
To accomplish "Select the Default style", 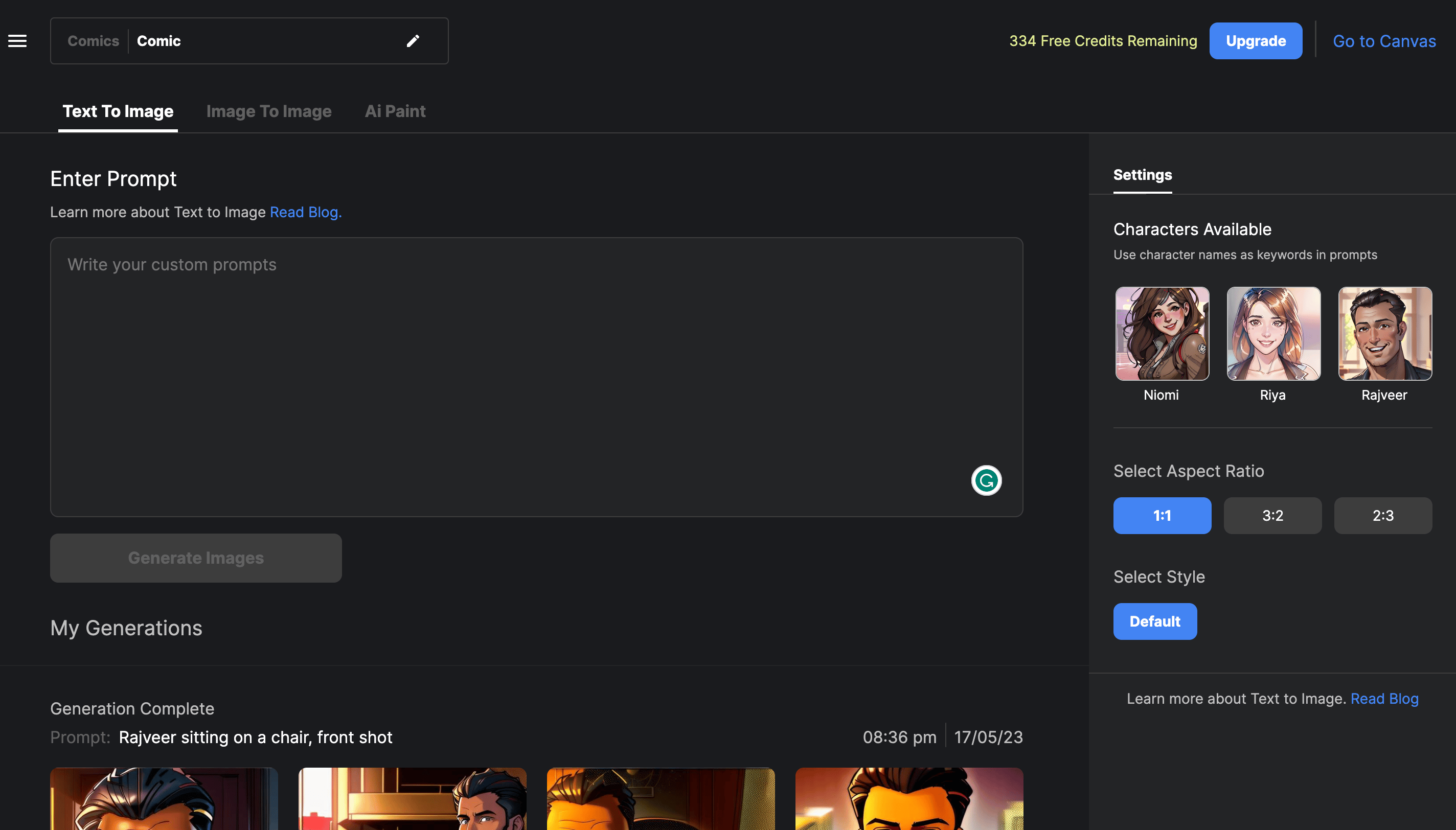I will (x=1155, y=621).
